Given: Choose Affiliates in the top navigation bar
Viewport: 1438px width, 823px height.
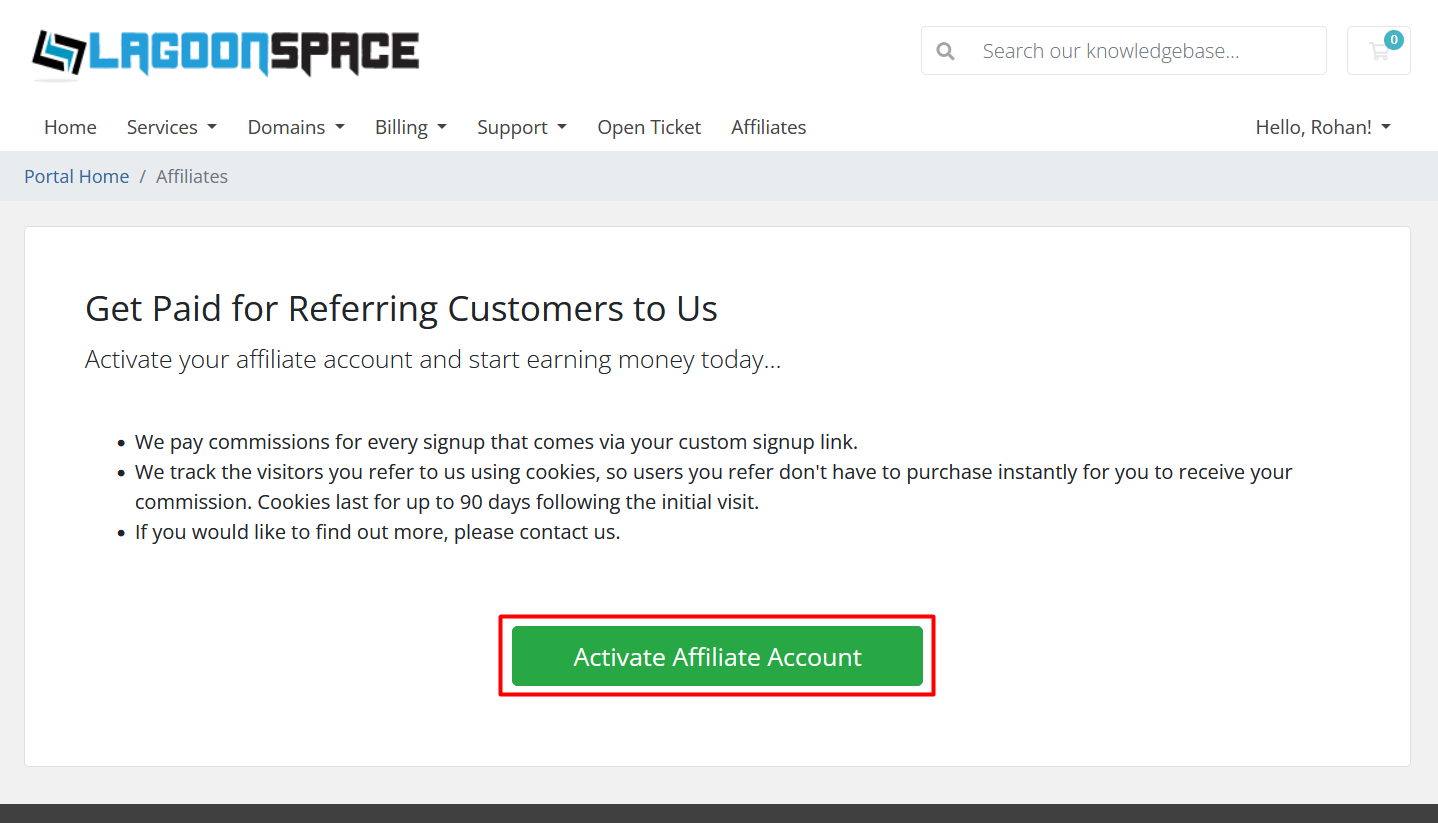Looking at the screenshot, I should click(x=768, y=127).
